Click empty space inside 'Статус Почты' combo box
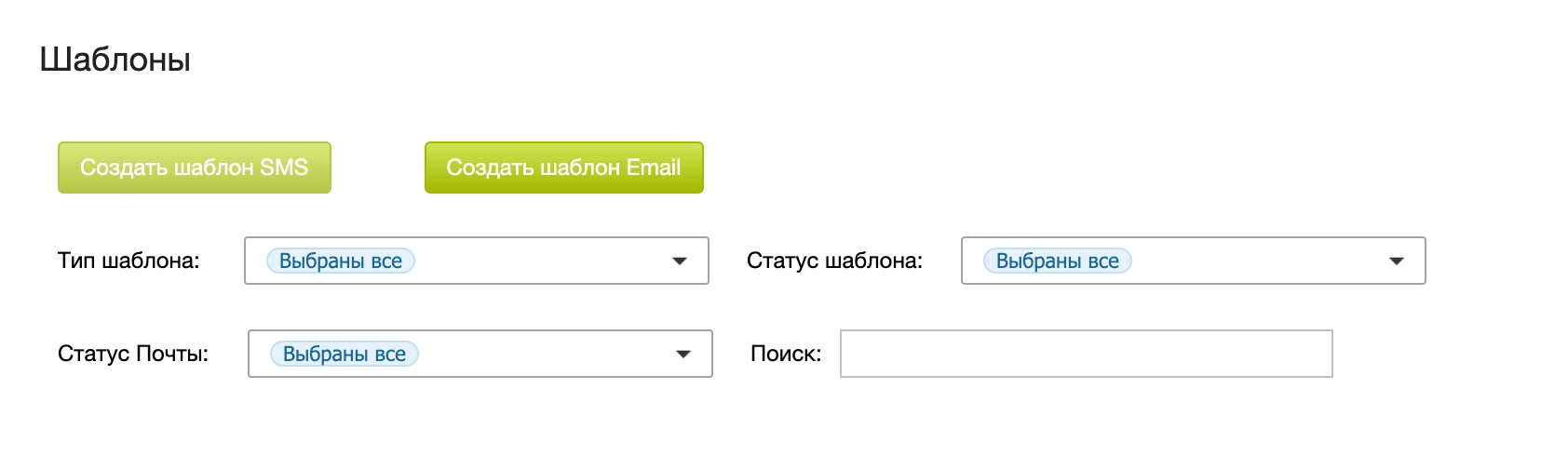 click(545, 354)
